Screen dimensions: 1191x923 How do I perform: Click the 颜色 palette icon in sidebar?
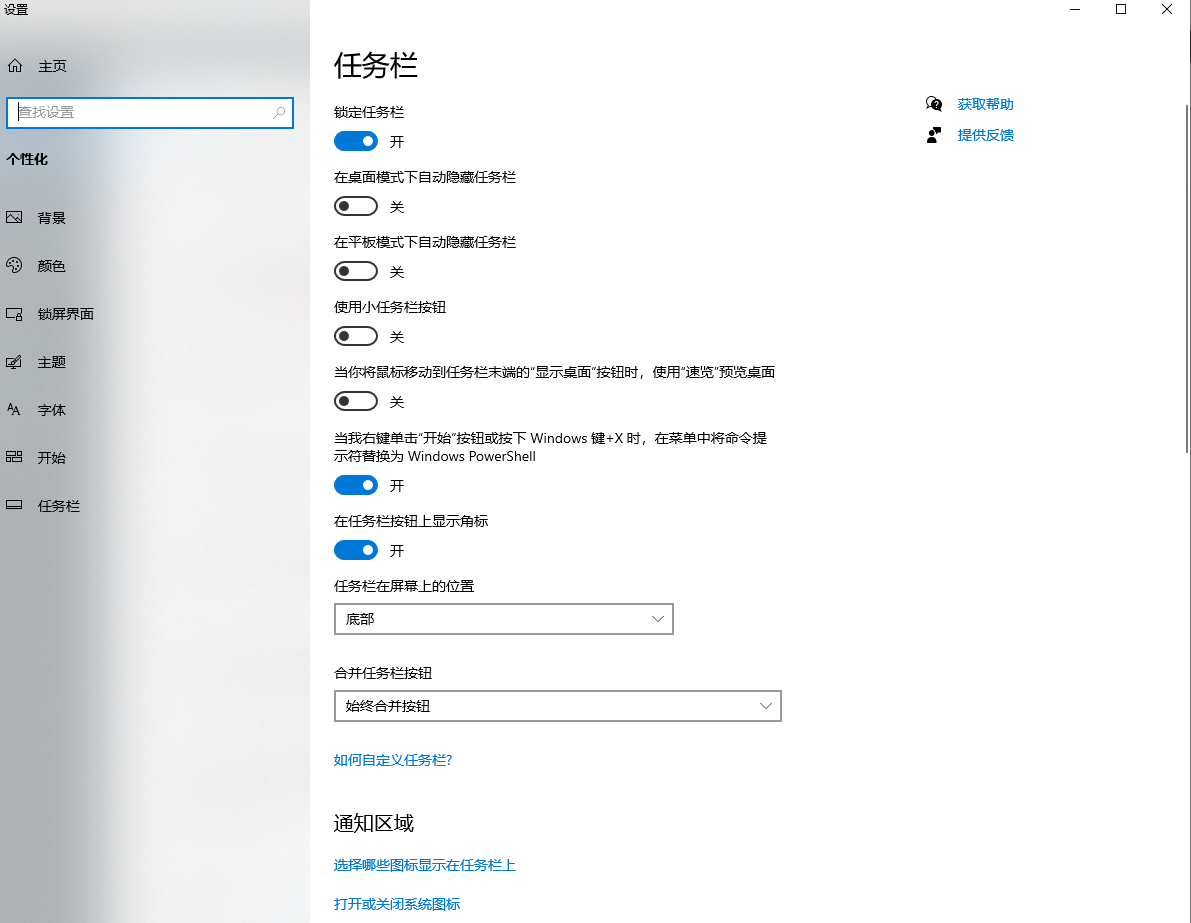point(14,266)
